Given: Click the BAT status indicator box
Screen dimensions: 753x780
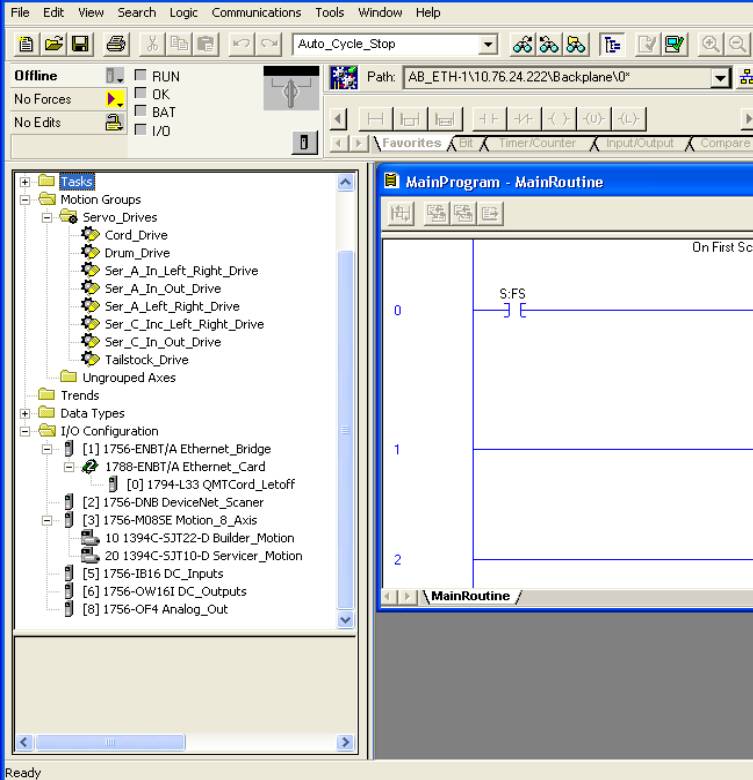Looking at the screenshot, I should point(140,113).
